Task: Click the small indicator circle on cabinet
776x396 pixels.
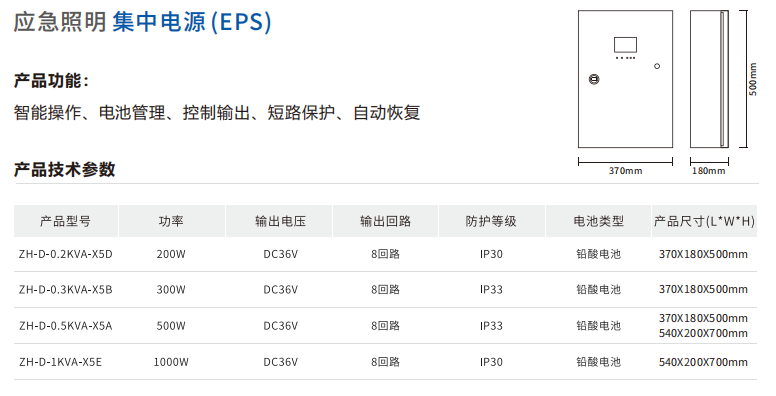Action: pyautogui.click(x=657, y=66)
